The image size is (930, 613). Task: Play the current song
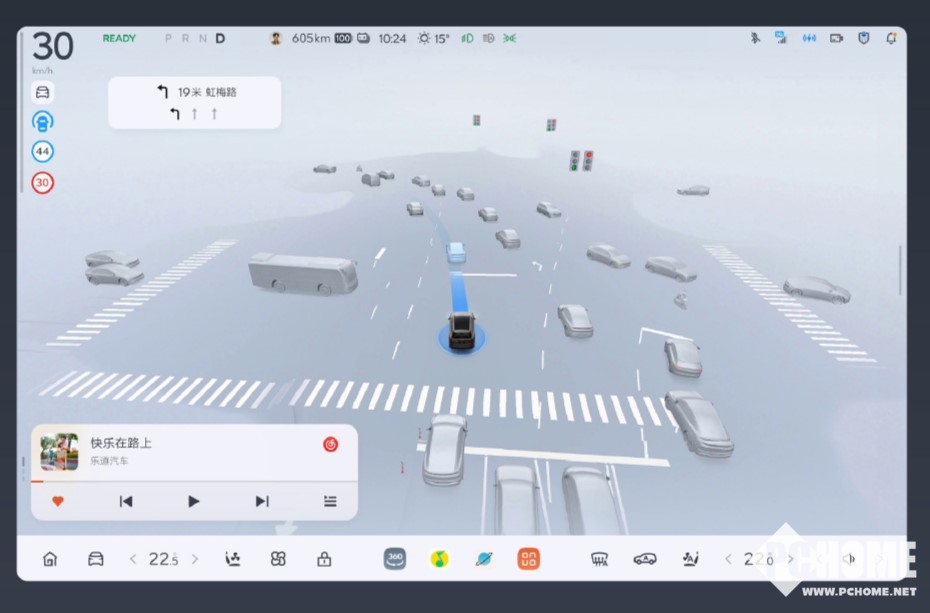(194, 501)
